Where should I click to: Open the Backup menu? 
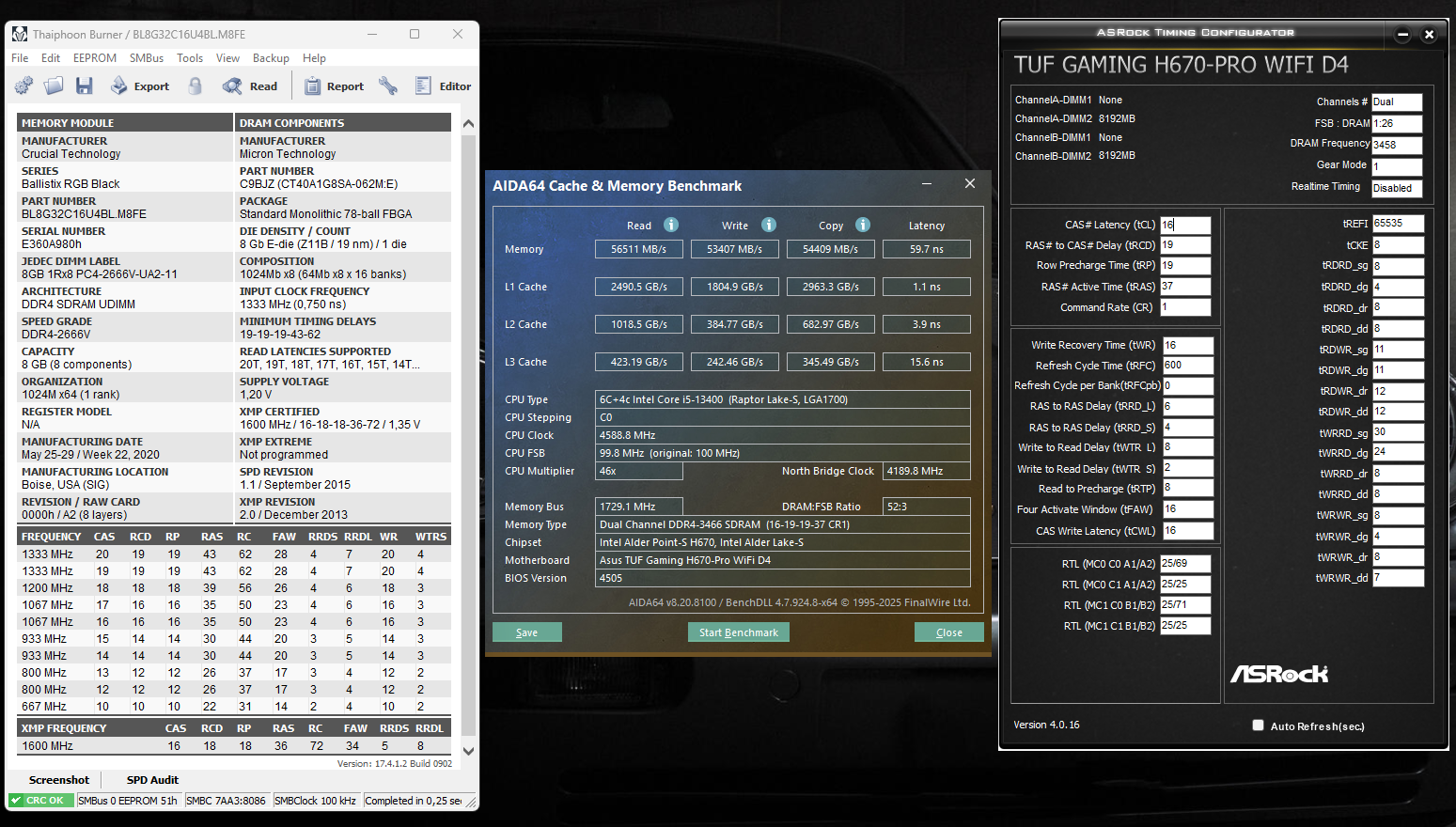tap(271, 58)
